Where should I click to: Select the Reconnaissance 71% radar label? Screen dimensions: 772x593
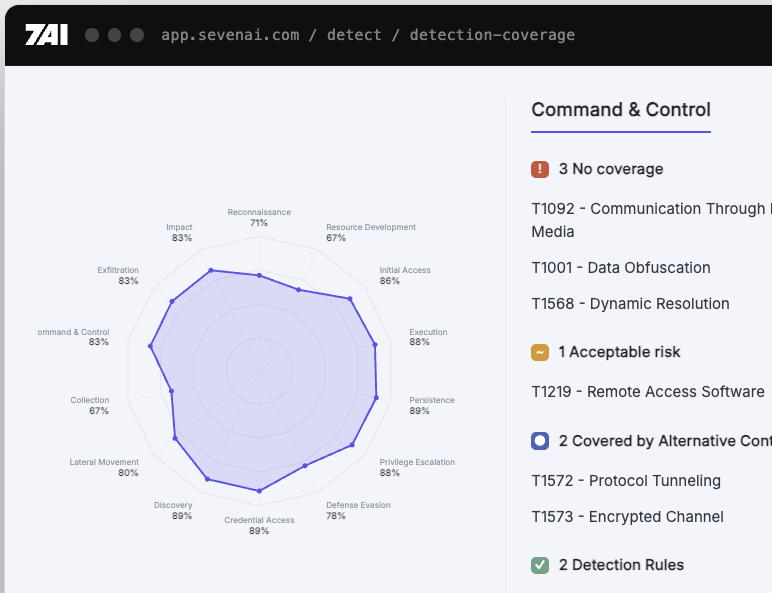tap(259, 217)
